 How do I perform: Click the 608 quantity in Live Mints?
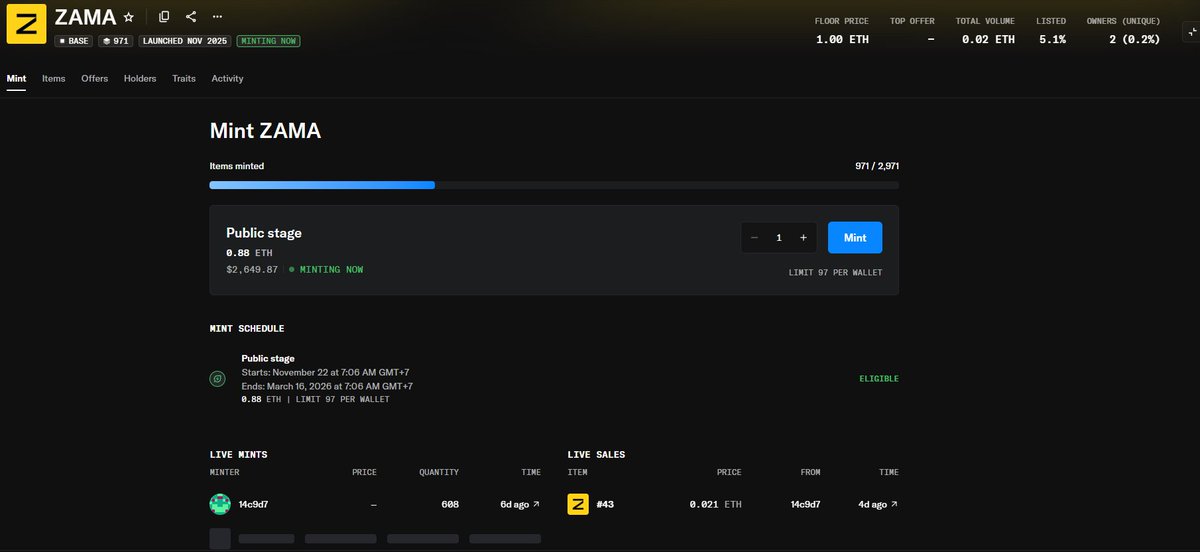click(450, 505)
